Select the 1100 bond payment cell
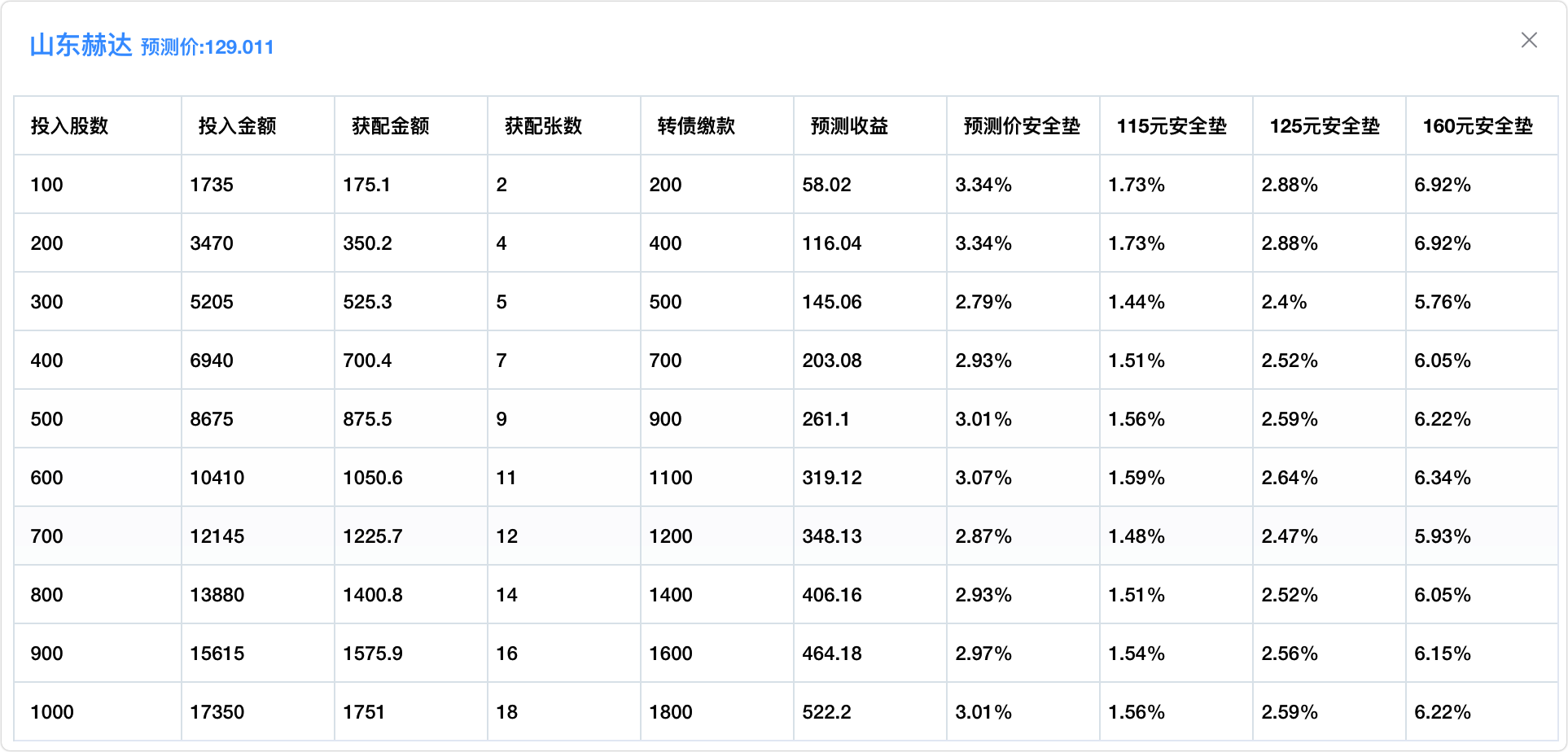The width and height of the screenshot is (1568, 752). tap(671, 478)
